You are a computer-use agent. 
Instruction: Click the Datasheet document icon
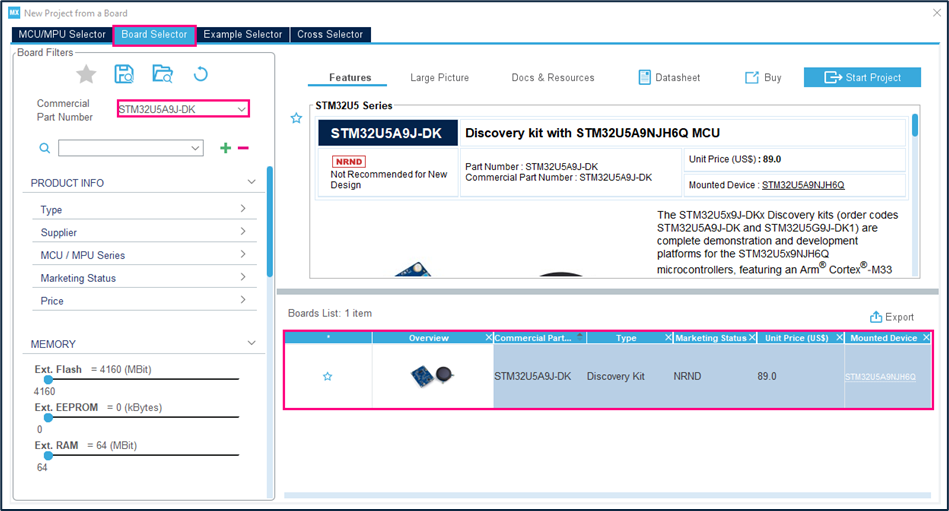[x=645, y=77]
